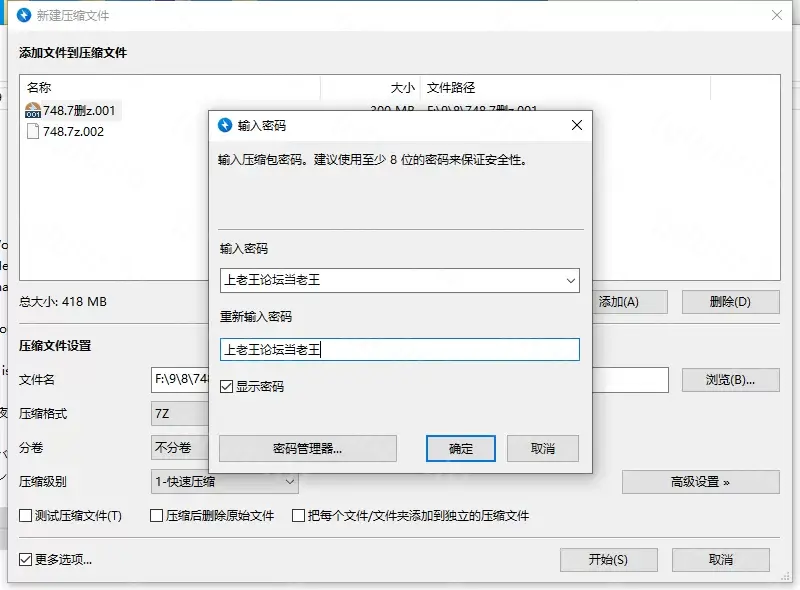Enable 测试压缩文件(T) checkbox
Viewport: 800px width, 590px height.
click(26, 515)
